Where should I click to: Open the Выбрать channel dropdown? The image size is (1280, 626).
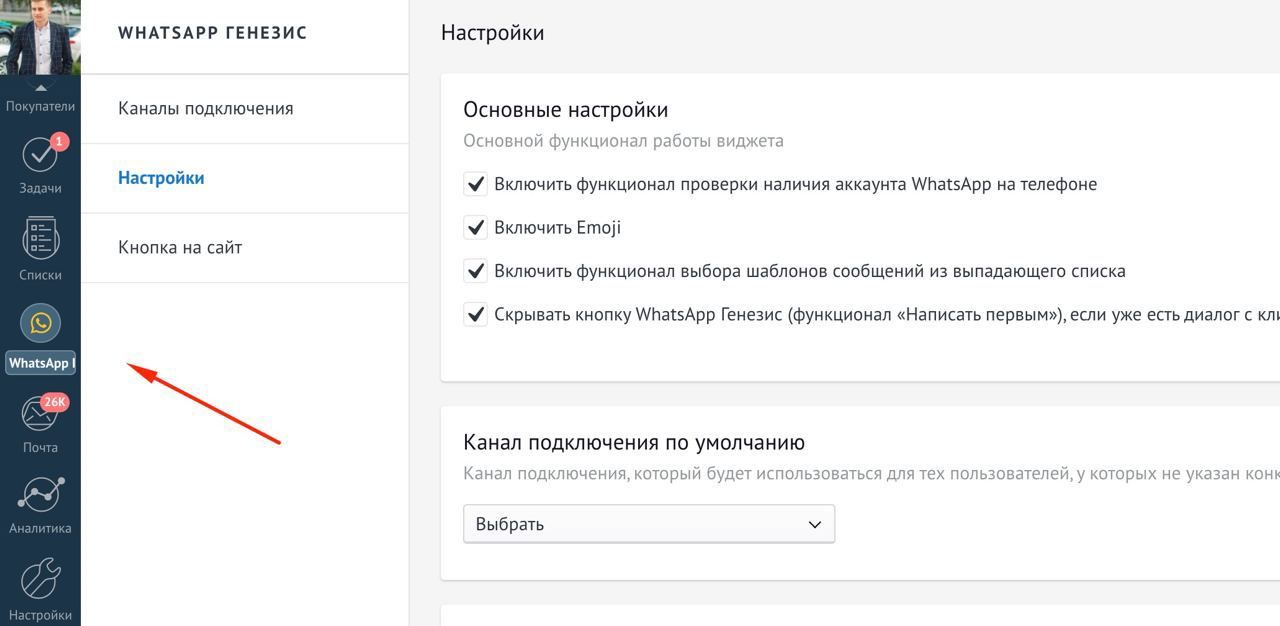point(649,524)
